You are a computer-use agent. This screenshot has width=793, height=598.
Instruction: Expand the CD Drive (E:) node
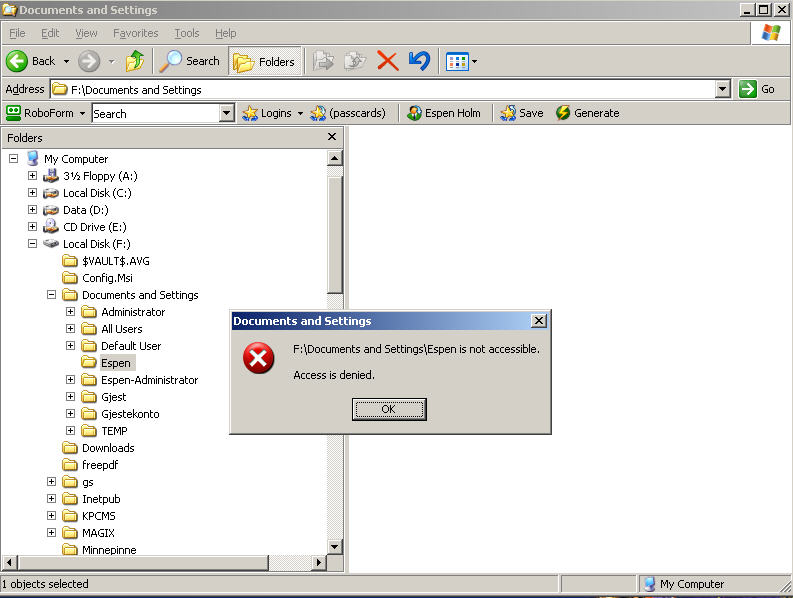coord(32,226)
